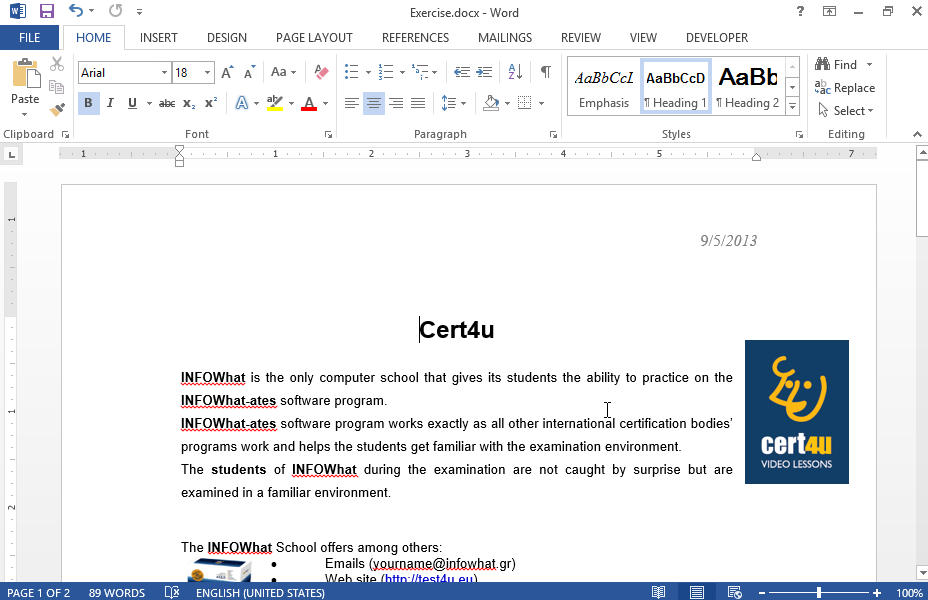Switch to Web Layout view in status bar
Viewport: 928px width, 600px height.
734,592
